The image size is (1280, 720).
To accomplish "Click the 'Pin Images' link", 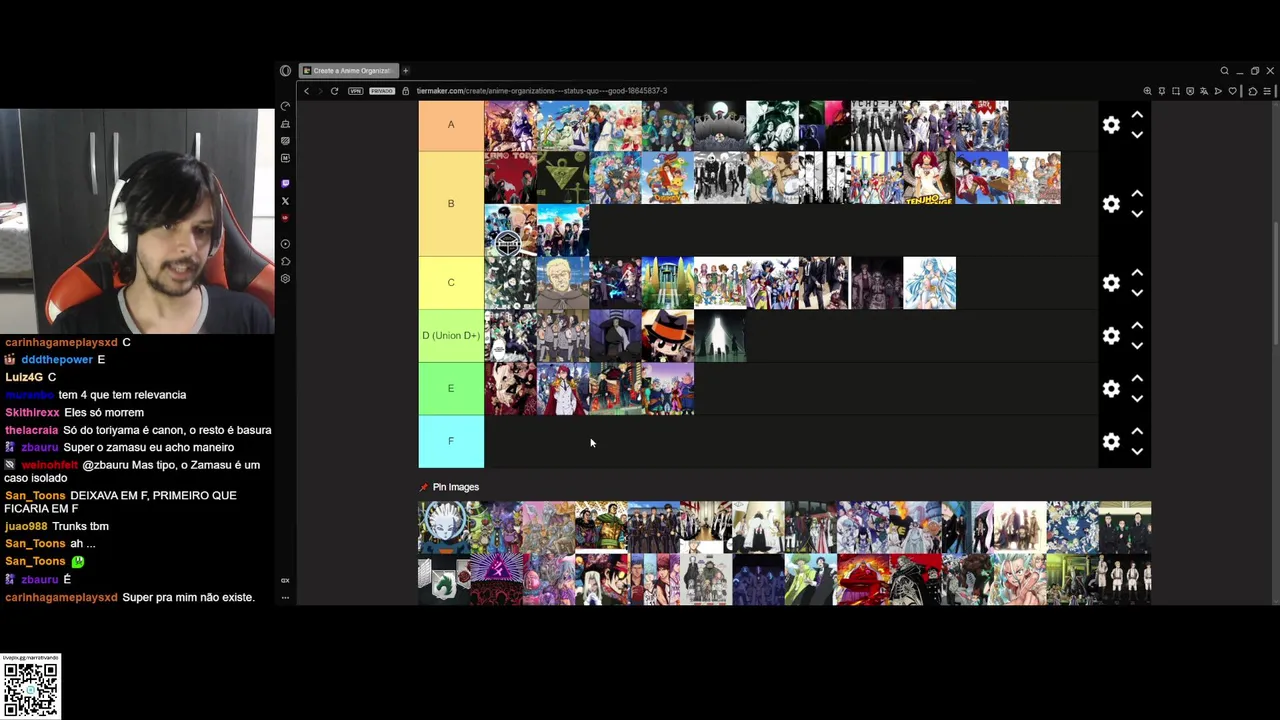I will pyautogui.click(x=456, y=487).
